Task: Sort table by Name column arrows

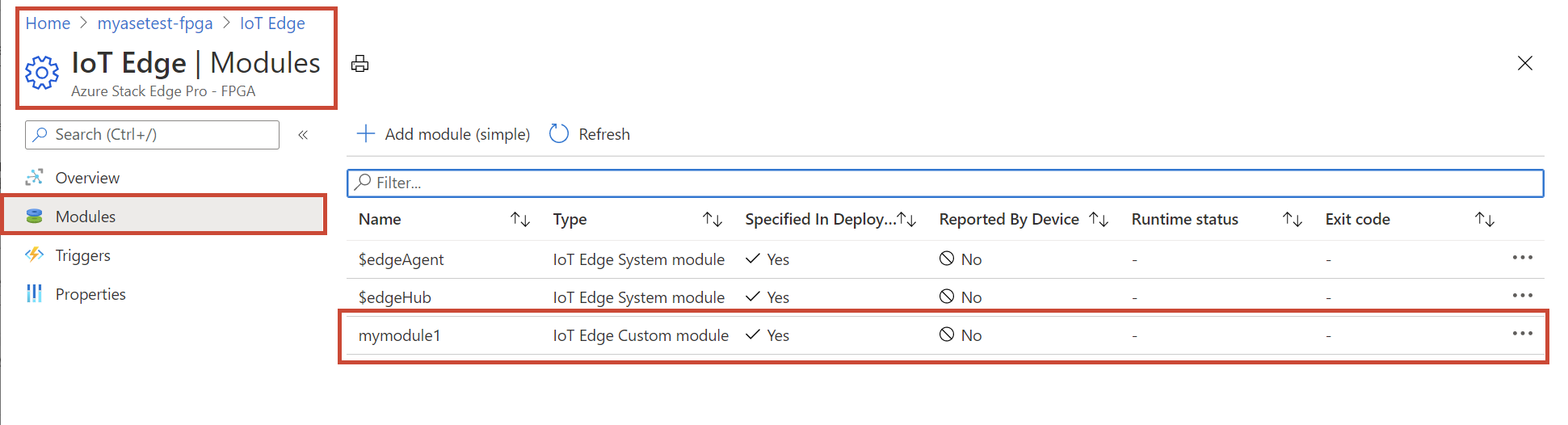Action: pos(520,220)
